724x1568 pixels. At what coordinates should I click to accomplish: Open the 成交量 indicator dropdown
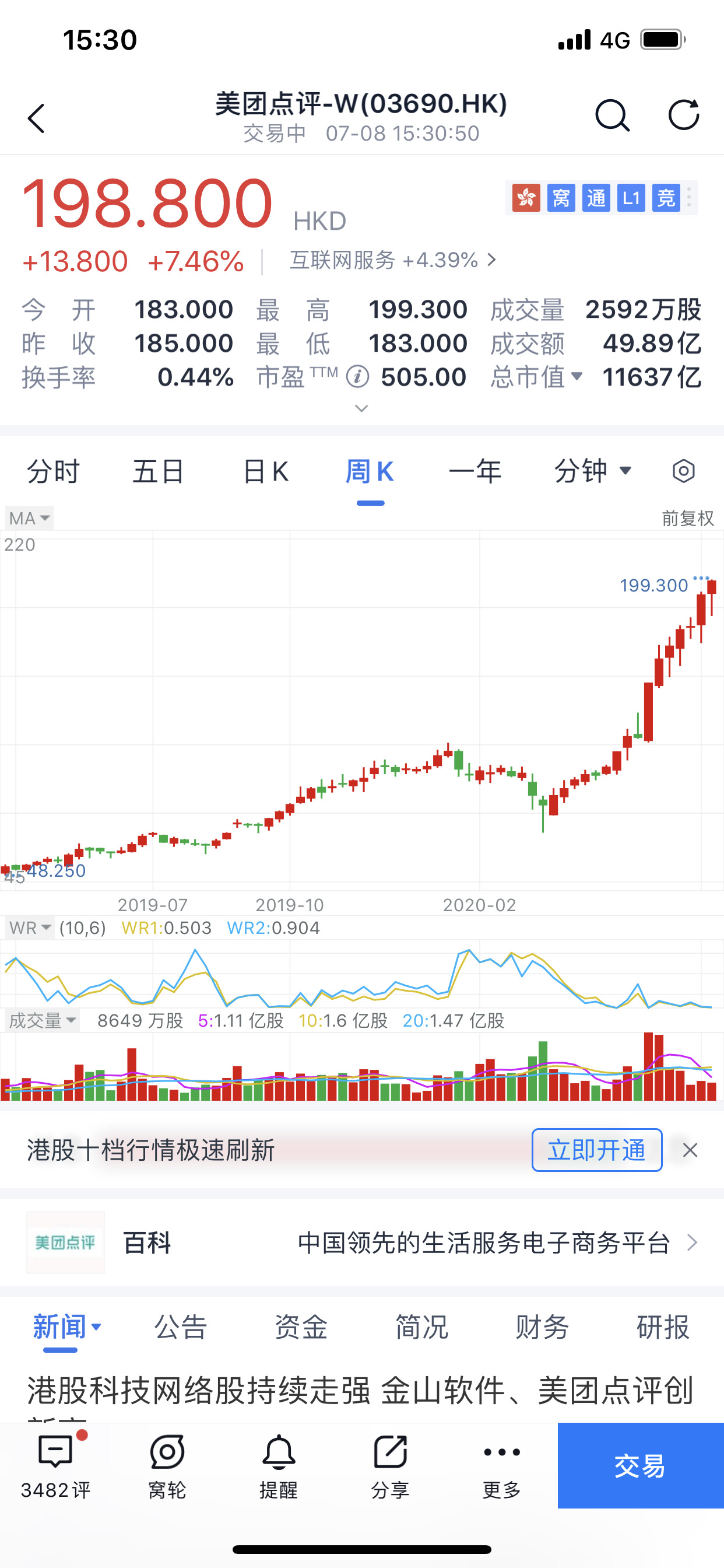(42, 1020)
